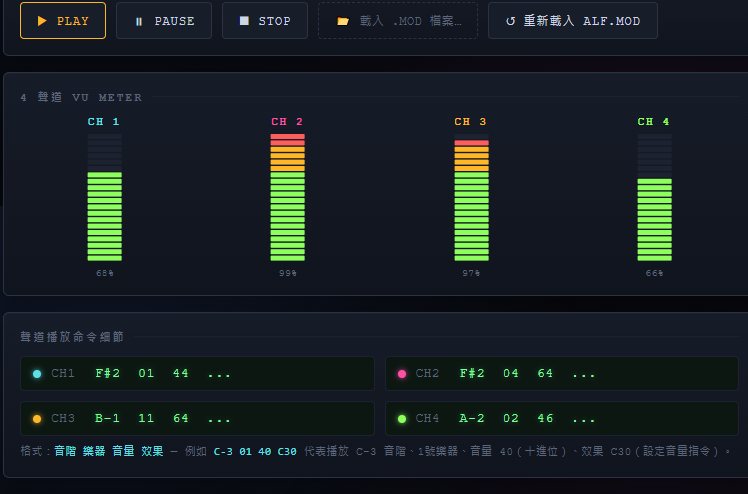Image resolution: width=748 pixels, height=494 pixels.
Task: Click instrument 01 in CH1 row
Action: [146, 373]
